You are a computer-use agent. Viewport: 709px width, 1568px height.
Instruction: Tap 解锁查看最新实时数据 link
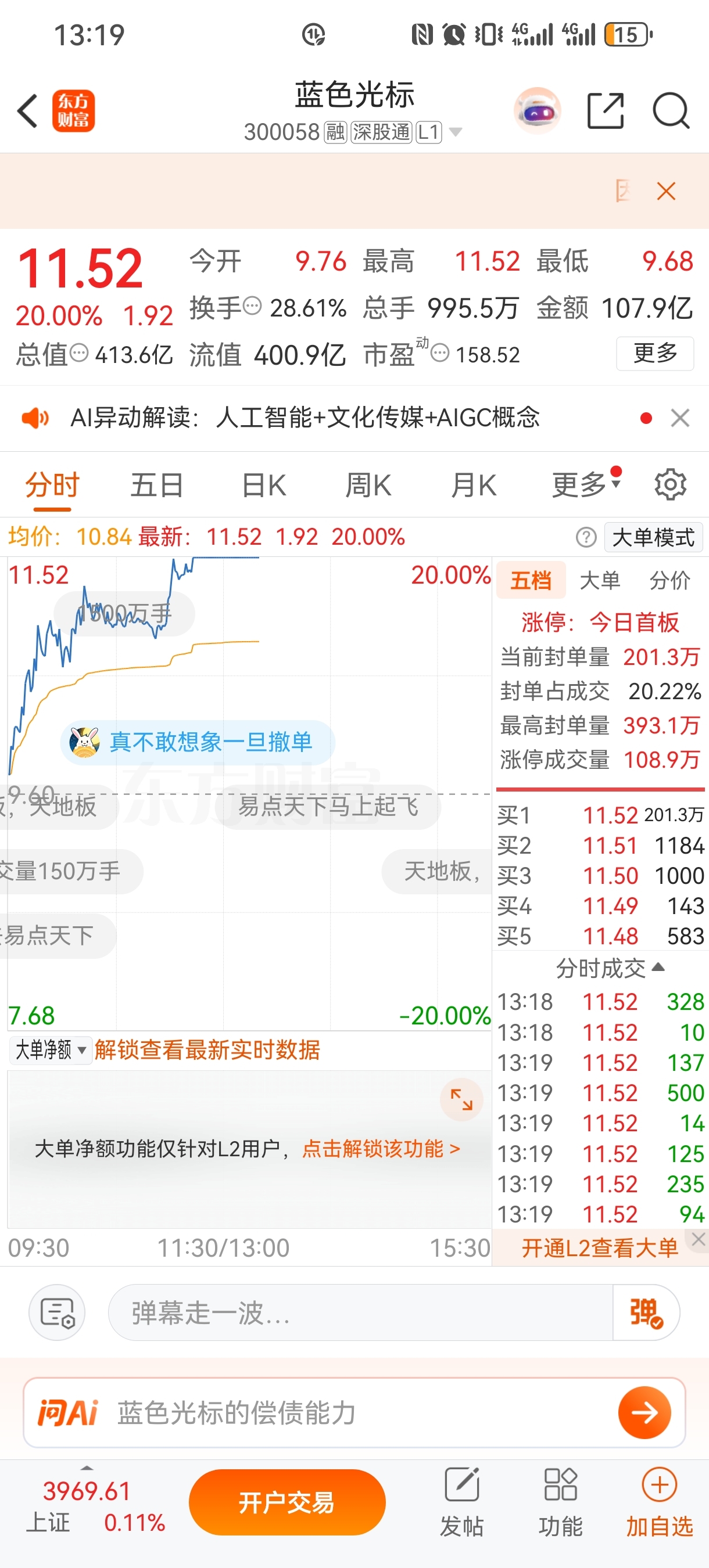click(207, 1050)
